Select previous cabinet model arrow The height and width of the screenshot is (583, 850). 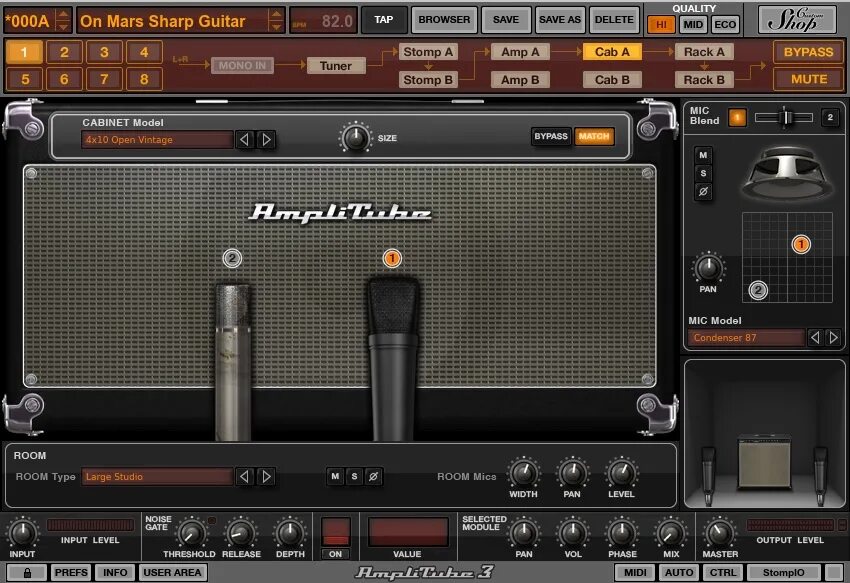coord(244,139)
